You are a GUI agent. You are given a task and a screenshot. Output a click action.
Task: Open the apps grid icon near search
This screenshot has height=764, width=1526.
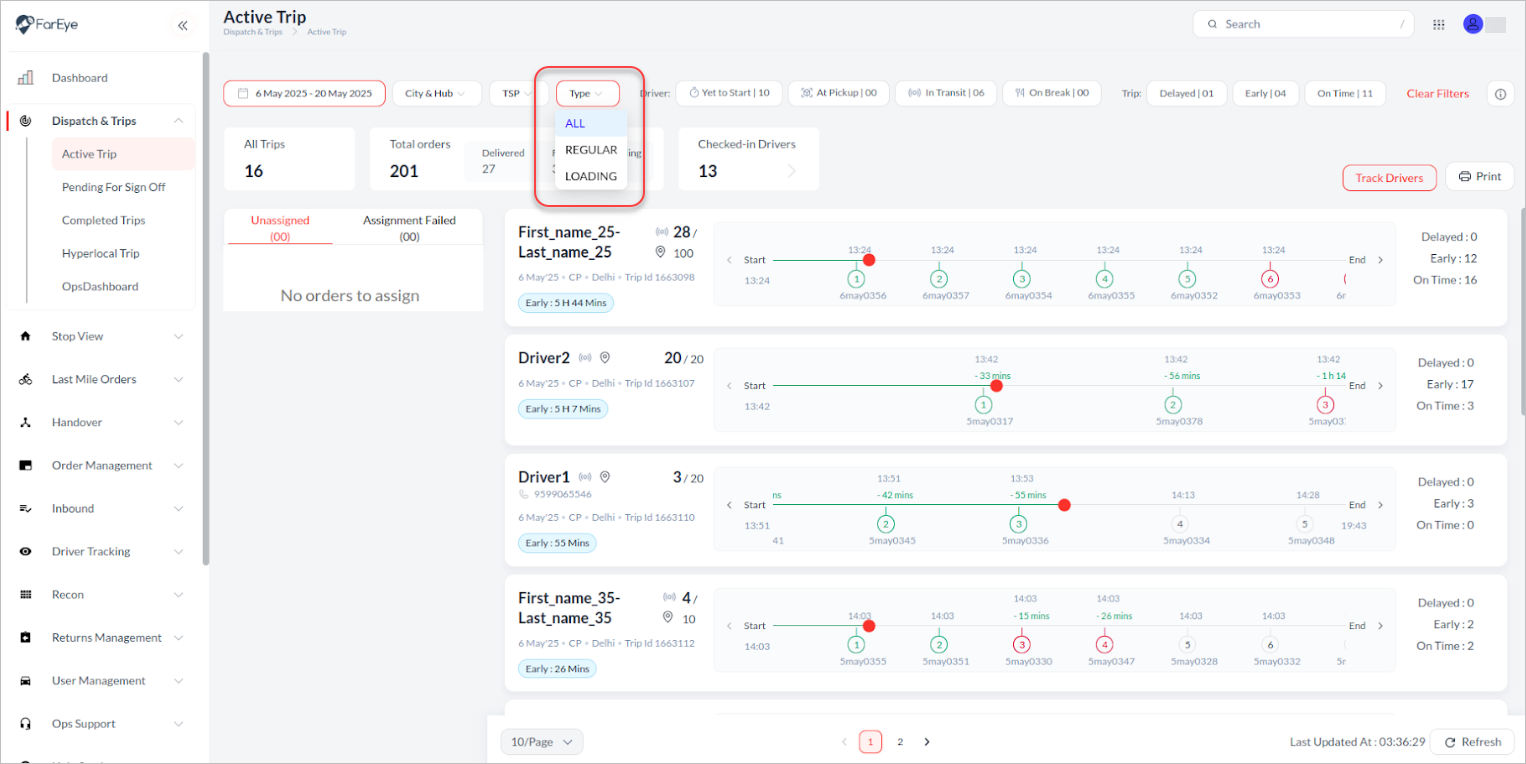pos(1439,25)
